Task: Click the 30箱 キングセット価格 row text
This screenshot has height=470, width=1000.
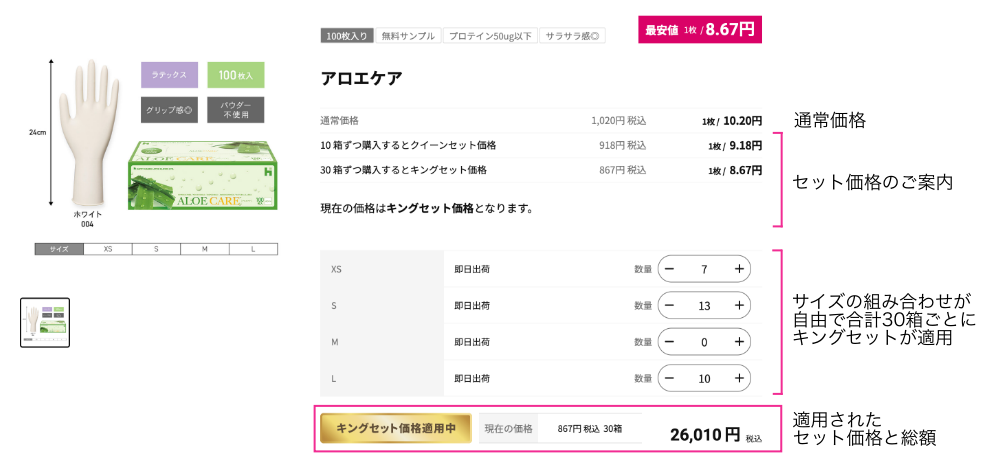Action: [x=404, y=170]
